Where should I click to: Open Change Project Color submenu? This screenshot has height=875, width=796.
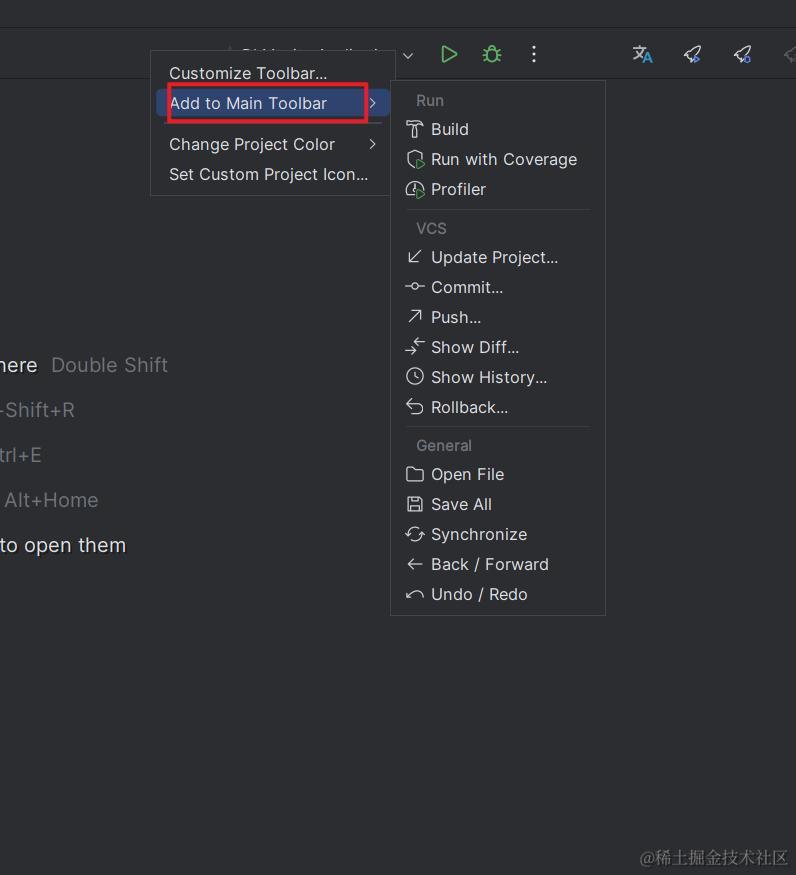(273, 145)
